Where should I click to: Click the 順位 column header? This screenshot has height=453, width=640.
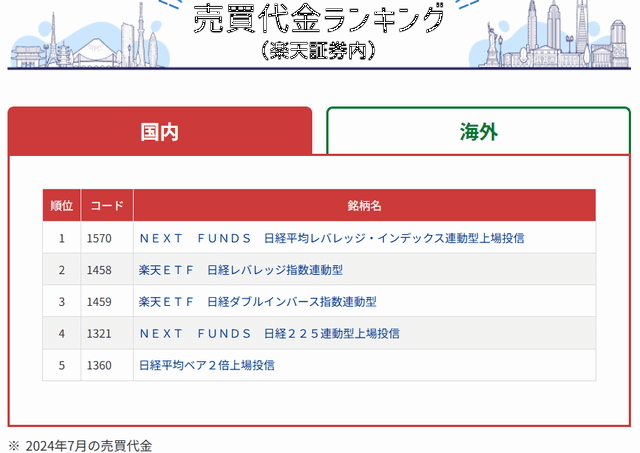point(62,205)
